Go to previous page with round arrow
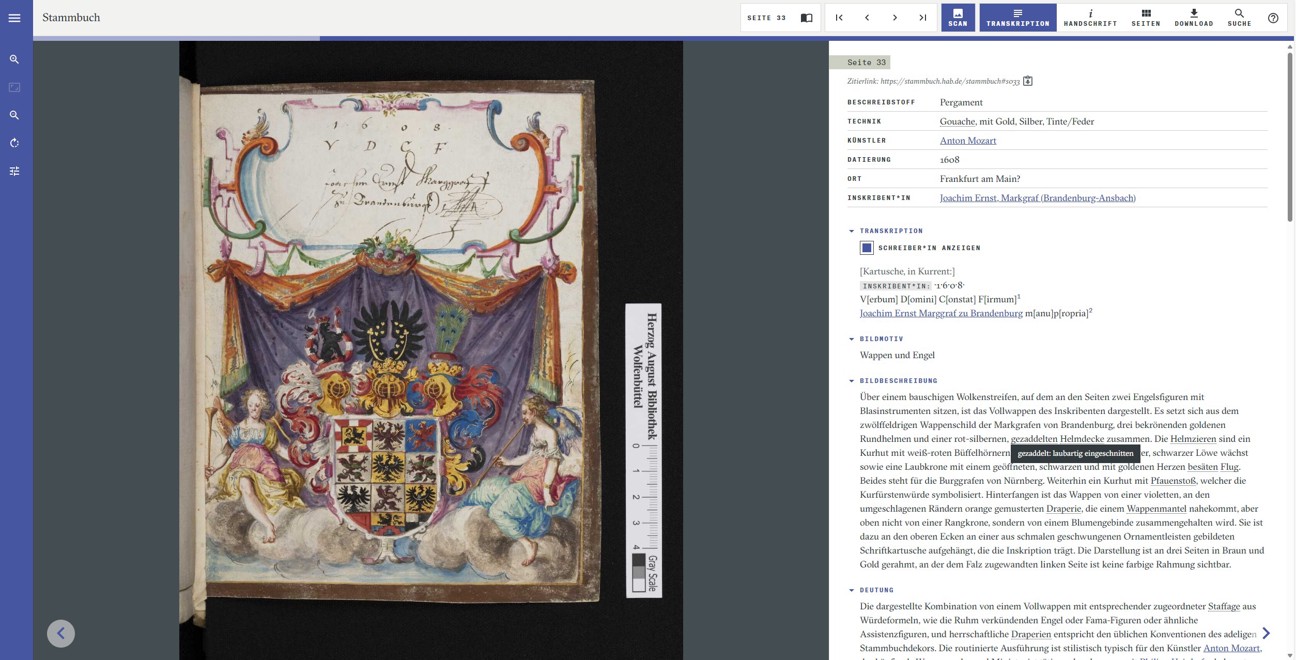The width and height of the screenshot is (1296, 660). tap(61, 633)
